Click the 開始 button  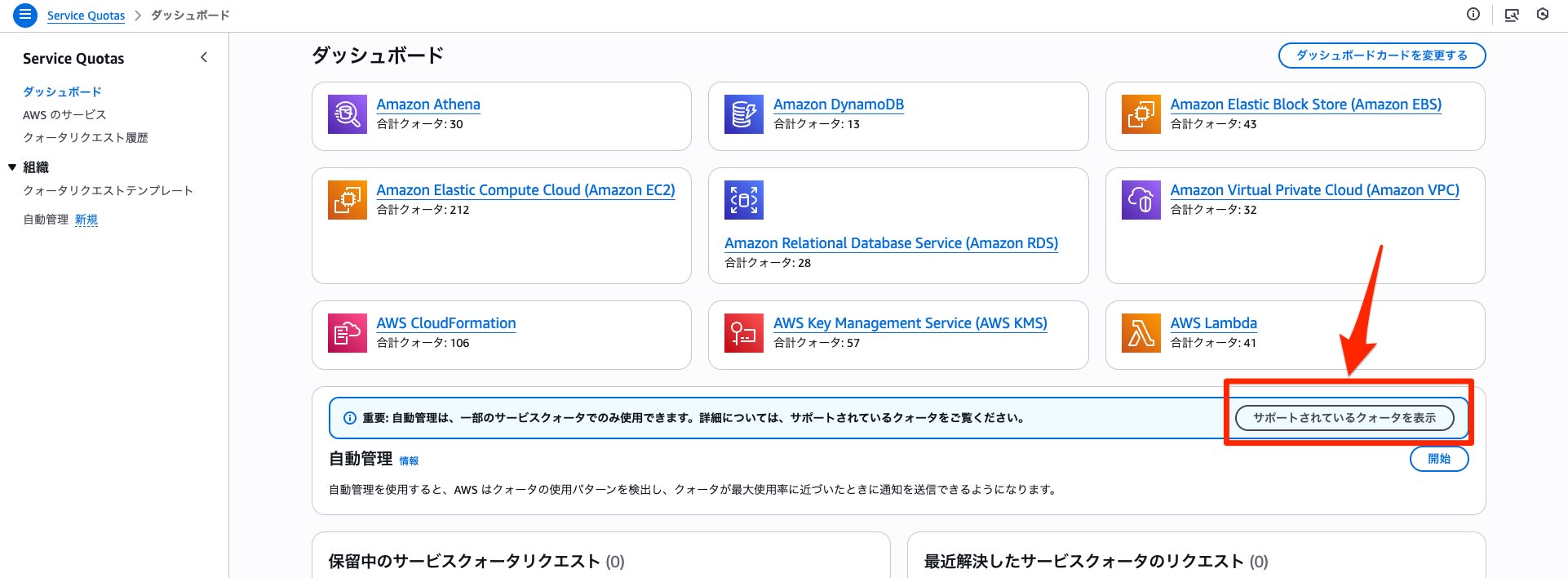click(1439, 459)
